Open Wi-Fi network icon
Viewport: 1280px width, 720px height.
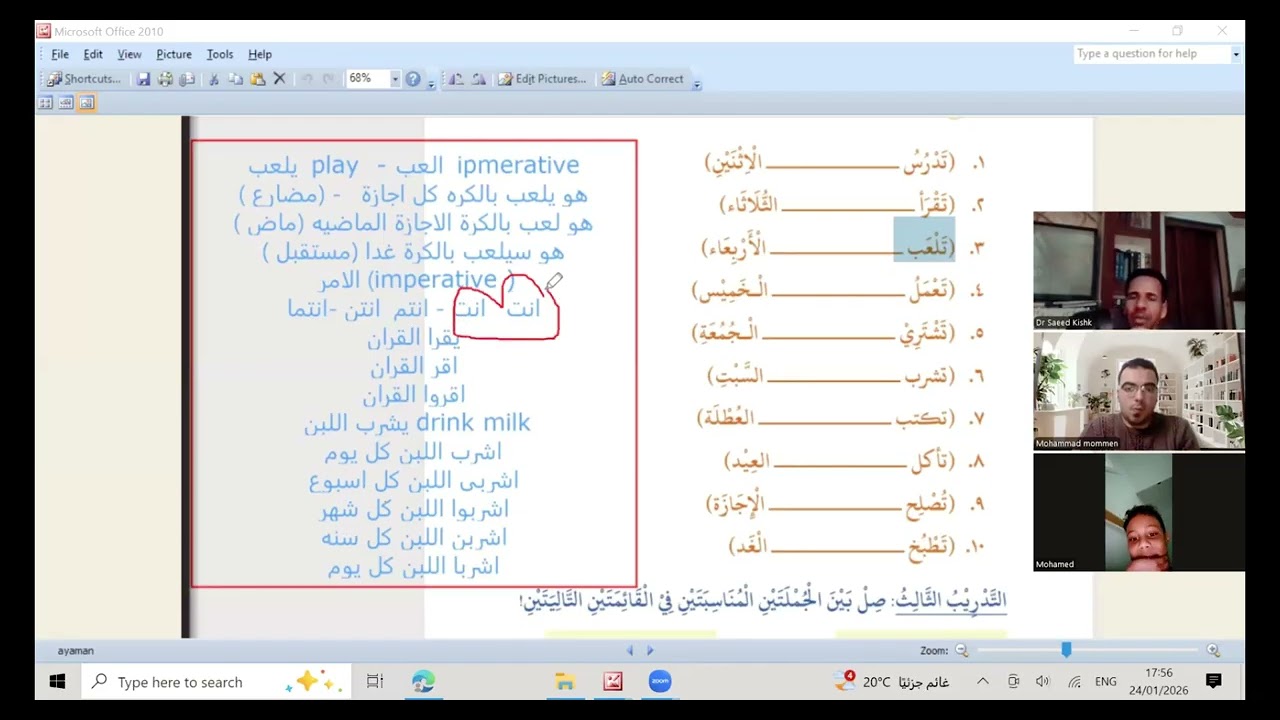(1074, 682)
